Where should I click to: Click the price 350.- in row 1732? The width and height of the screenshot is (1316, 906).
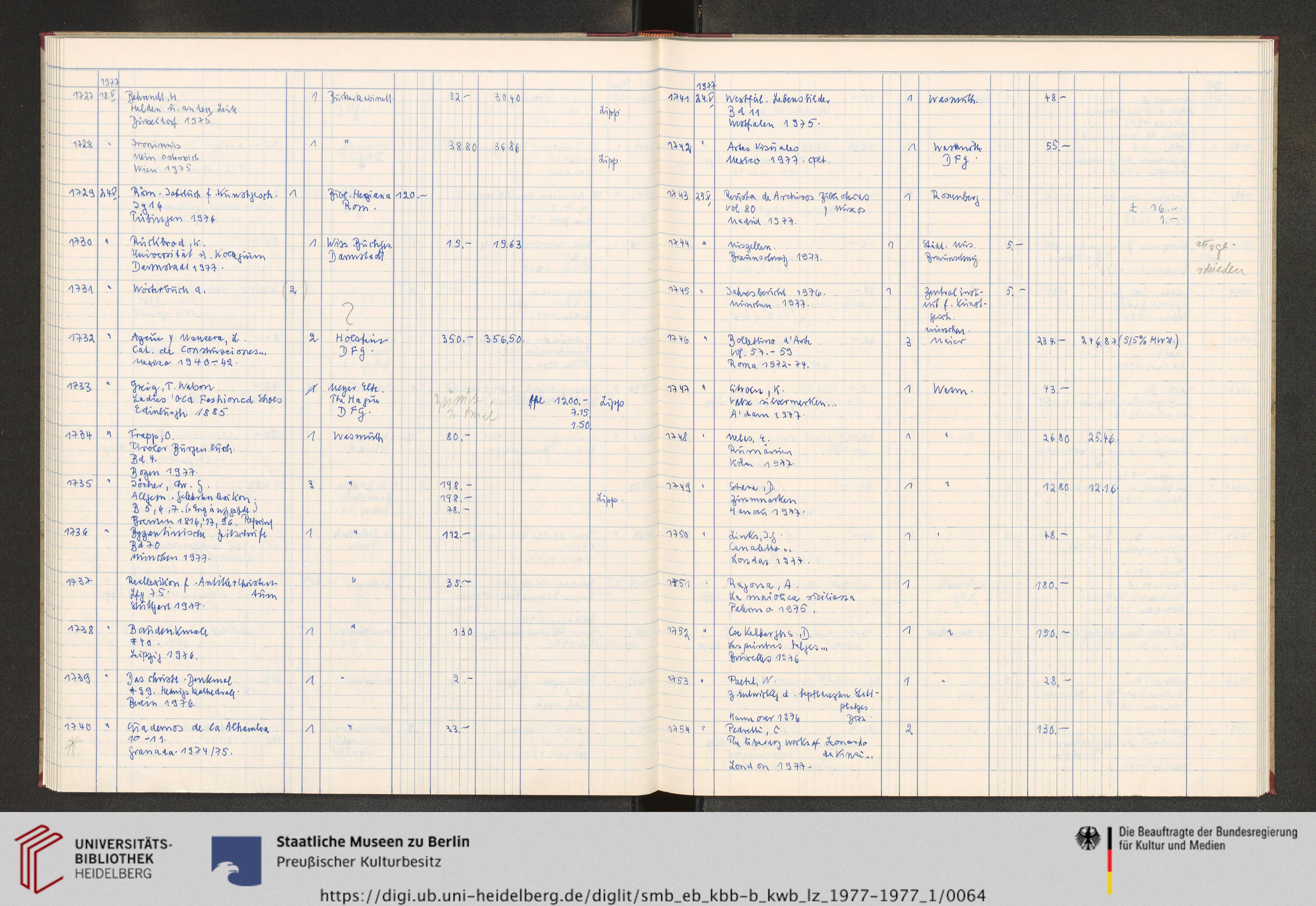[x=458, y=339]
